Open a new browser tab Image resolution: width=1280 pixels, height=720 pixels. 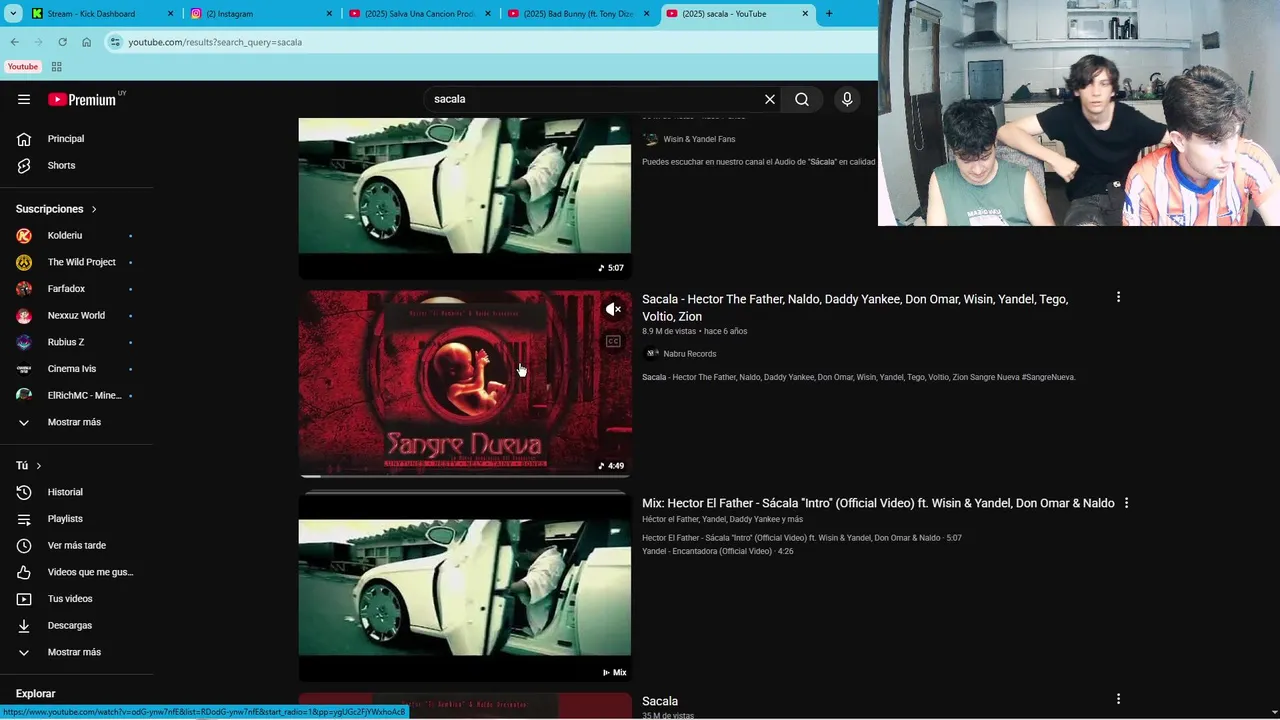pos(829,14)
